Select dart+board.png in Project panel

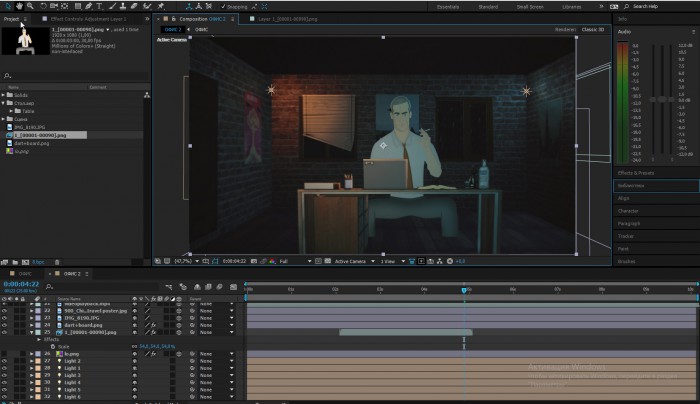(31, 143)
